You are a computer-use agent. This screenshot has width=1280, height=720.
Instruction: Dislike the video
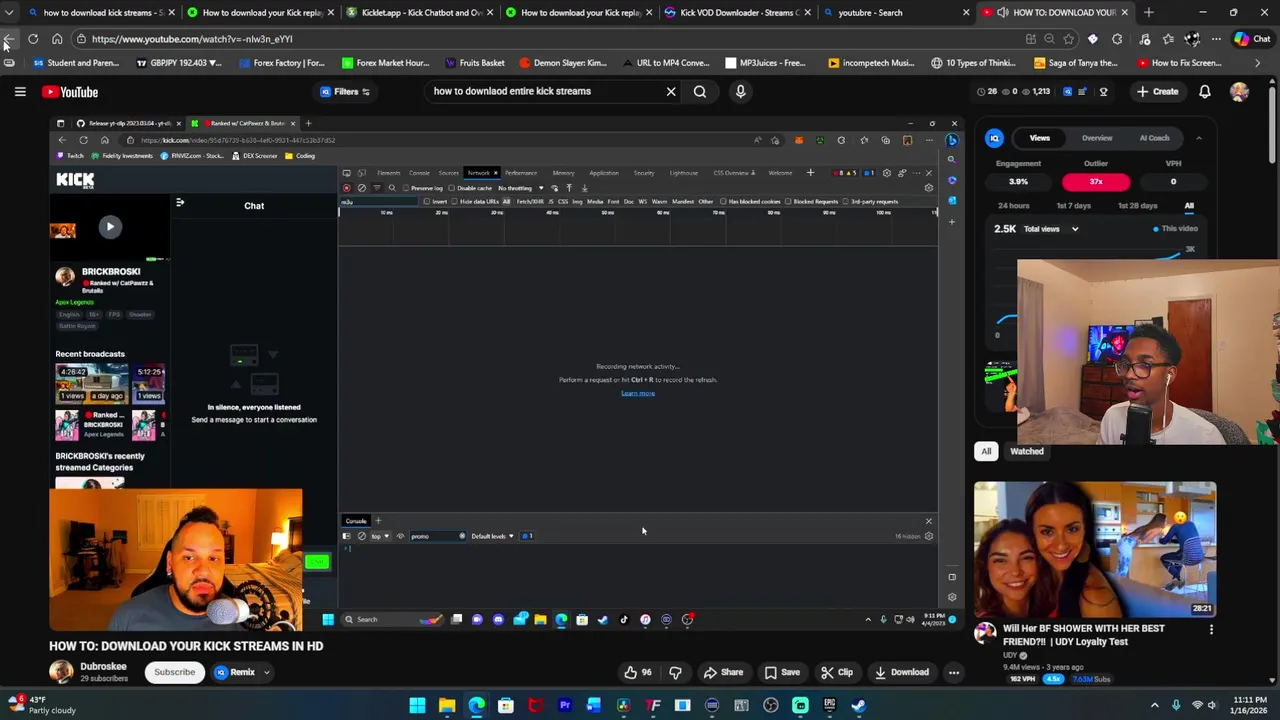coord(676,673)
